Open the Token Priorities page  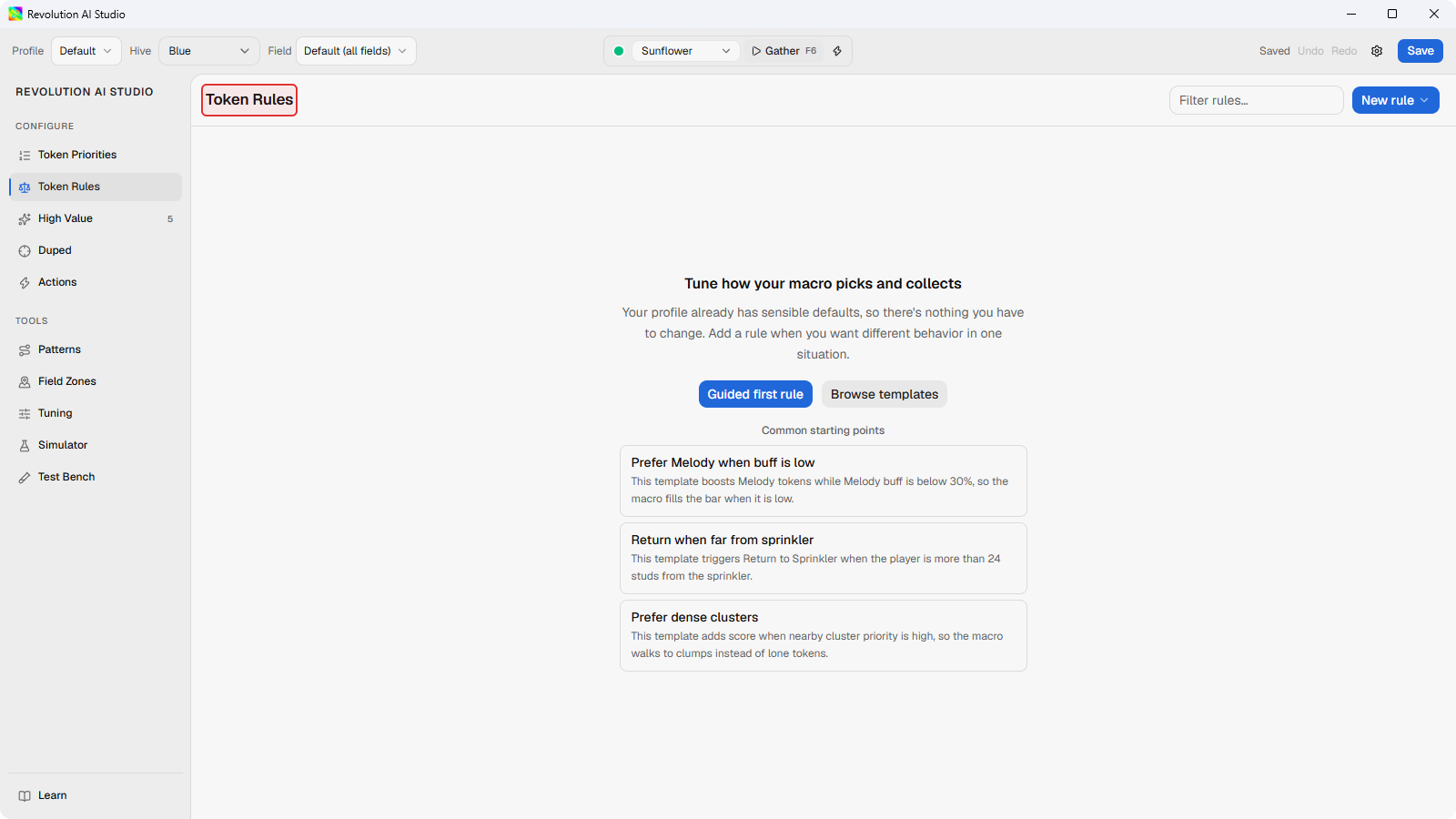pos(96,155)
